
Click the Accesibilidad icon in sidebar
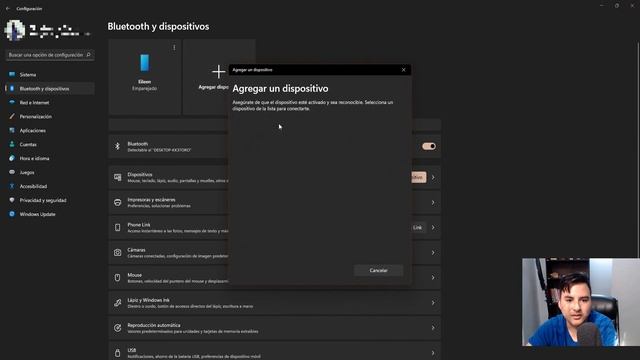(x=12, y=186)
